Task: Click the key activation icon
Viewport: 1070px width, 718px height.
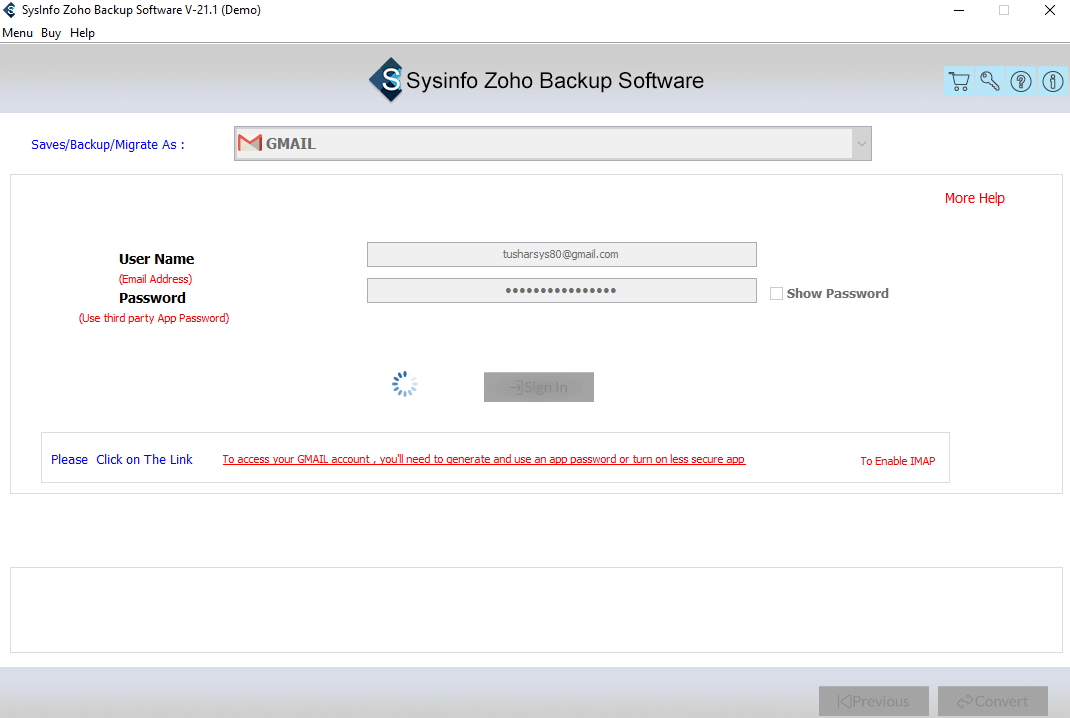Action: (x=990, y=81)
